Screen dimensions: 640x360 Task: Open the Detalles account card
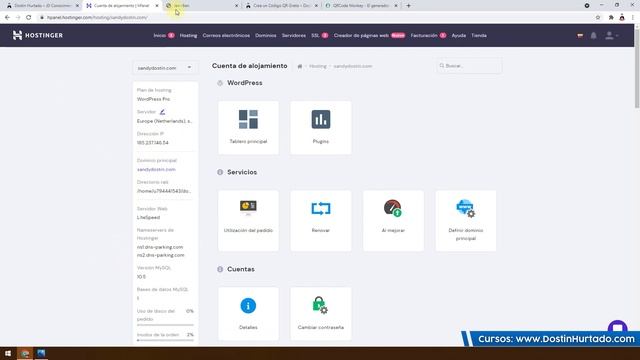[248, 313]
